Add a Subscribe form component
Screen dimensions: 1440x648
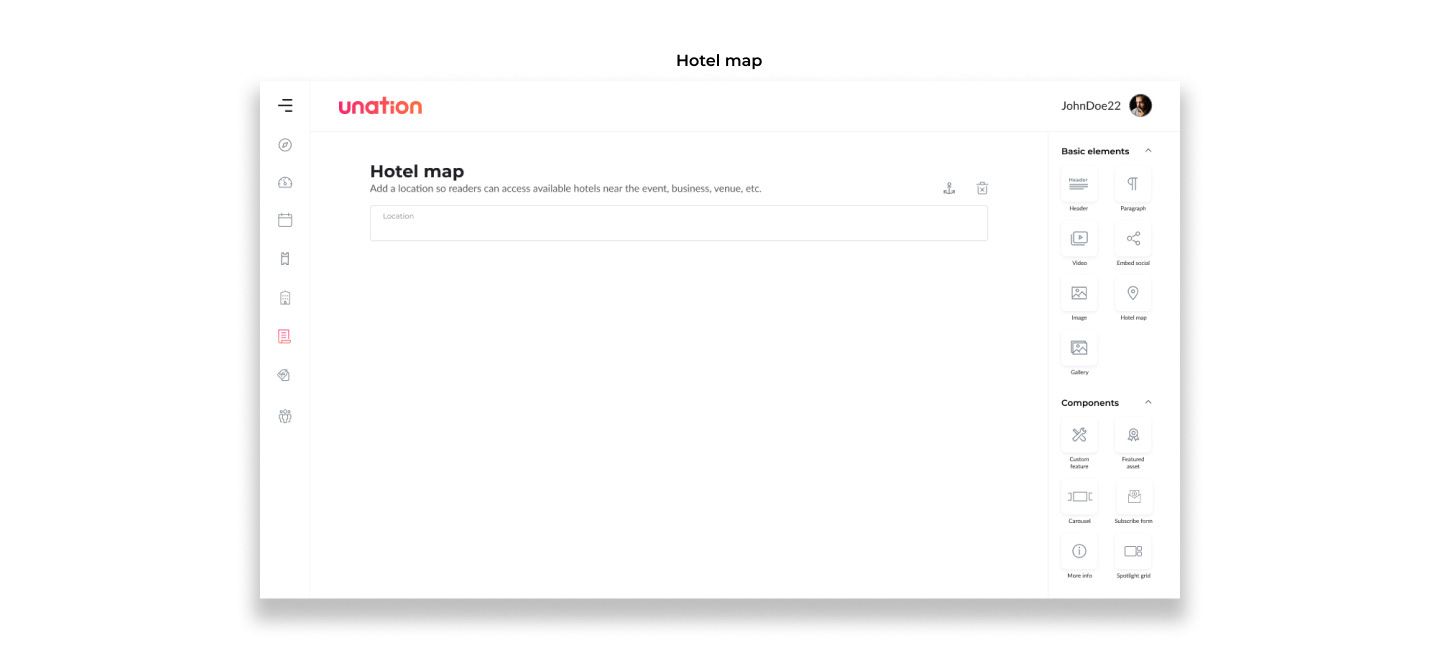coord(1133,497)
